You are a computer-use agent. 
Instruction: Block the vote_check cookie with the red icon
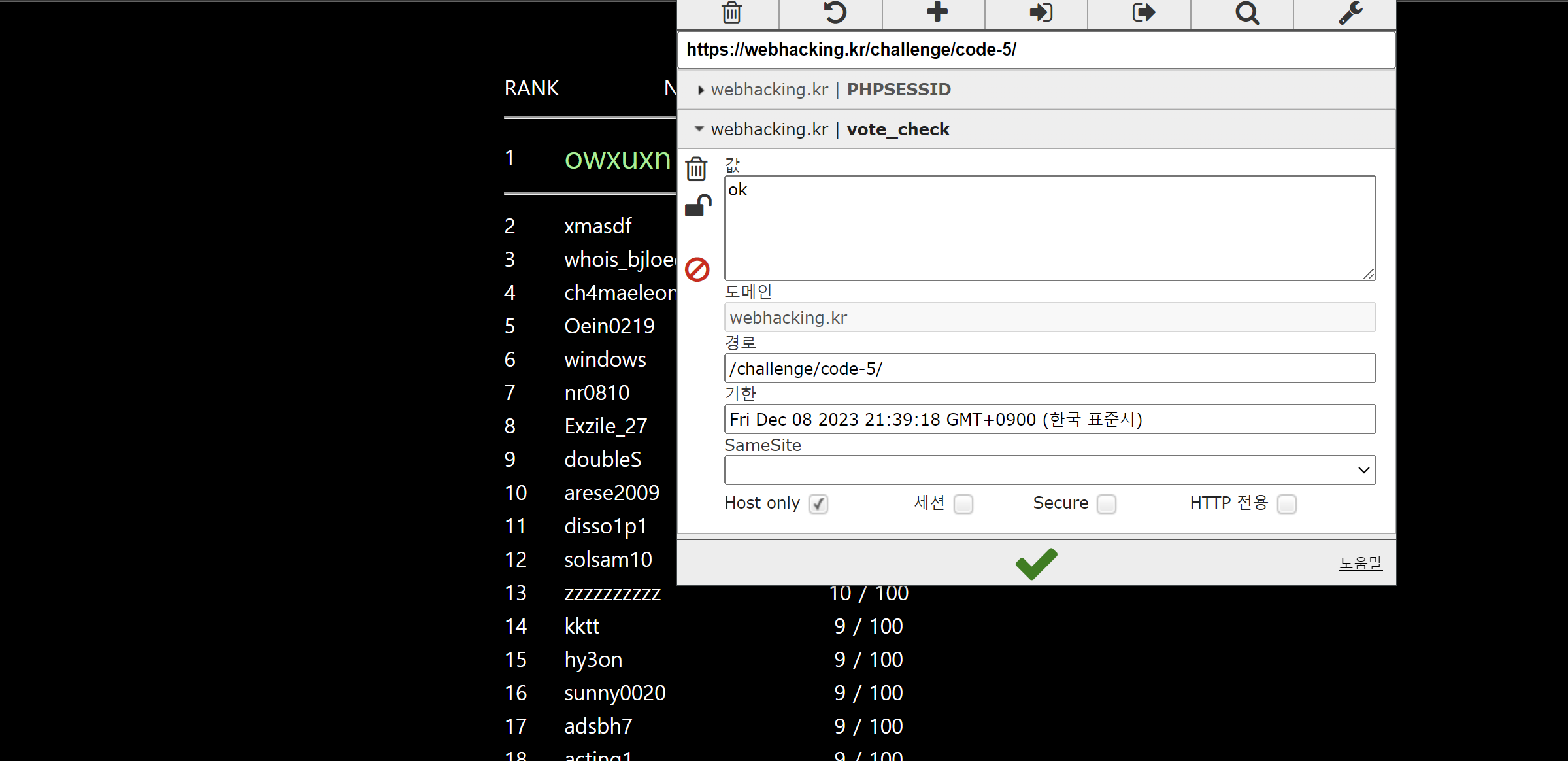(696, 269)
